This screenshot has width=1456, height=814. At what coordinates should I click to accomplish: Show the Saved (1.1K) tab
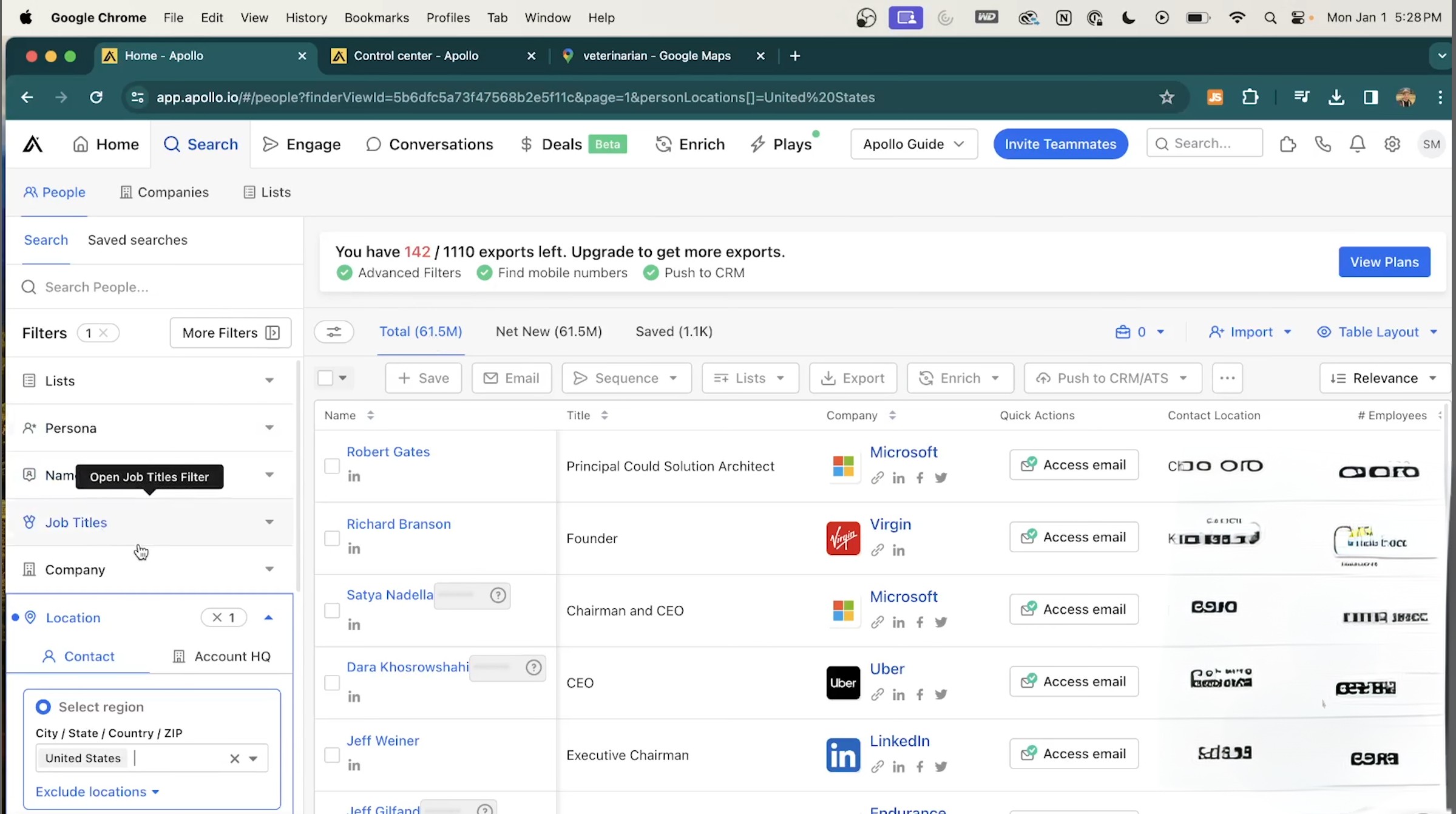(x=674, y=331)
